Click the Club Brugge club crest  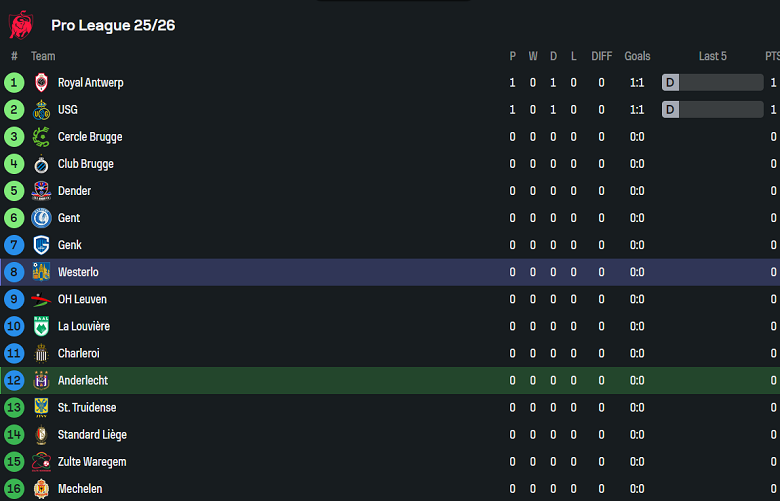click(41, 164)
